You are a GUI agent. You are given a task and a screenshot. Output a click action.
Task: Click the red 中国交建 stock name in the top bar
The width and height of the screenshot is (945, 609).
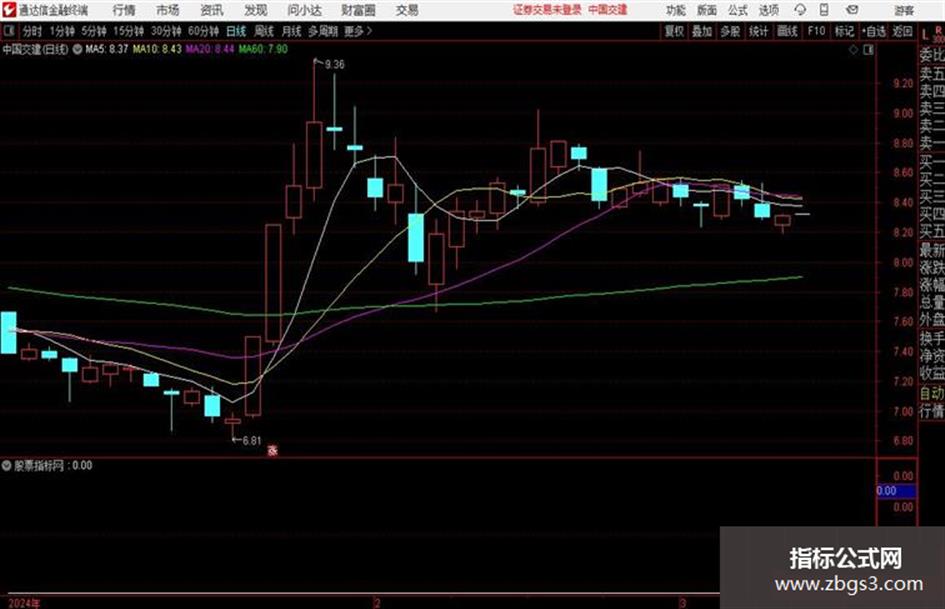[608, 10]
